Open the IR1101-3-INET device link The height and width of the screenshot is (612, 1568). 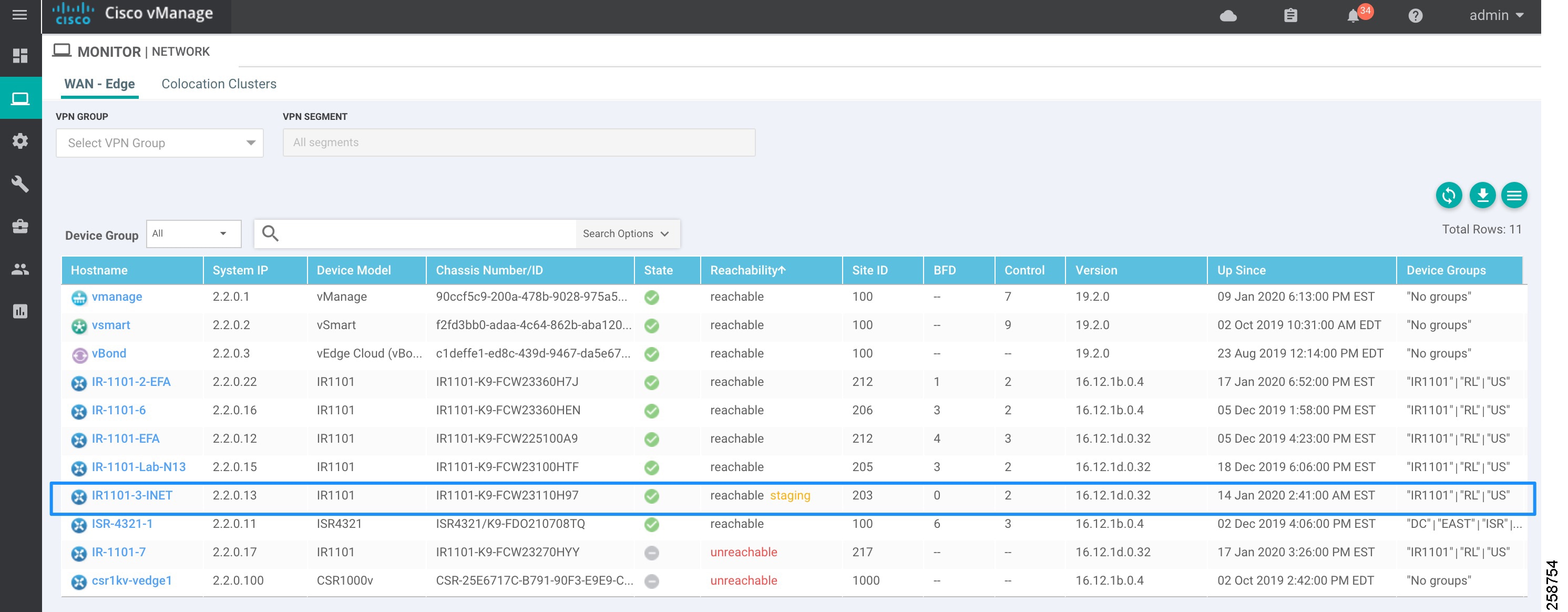coord(132,496)
